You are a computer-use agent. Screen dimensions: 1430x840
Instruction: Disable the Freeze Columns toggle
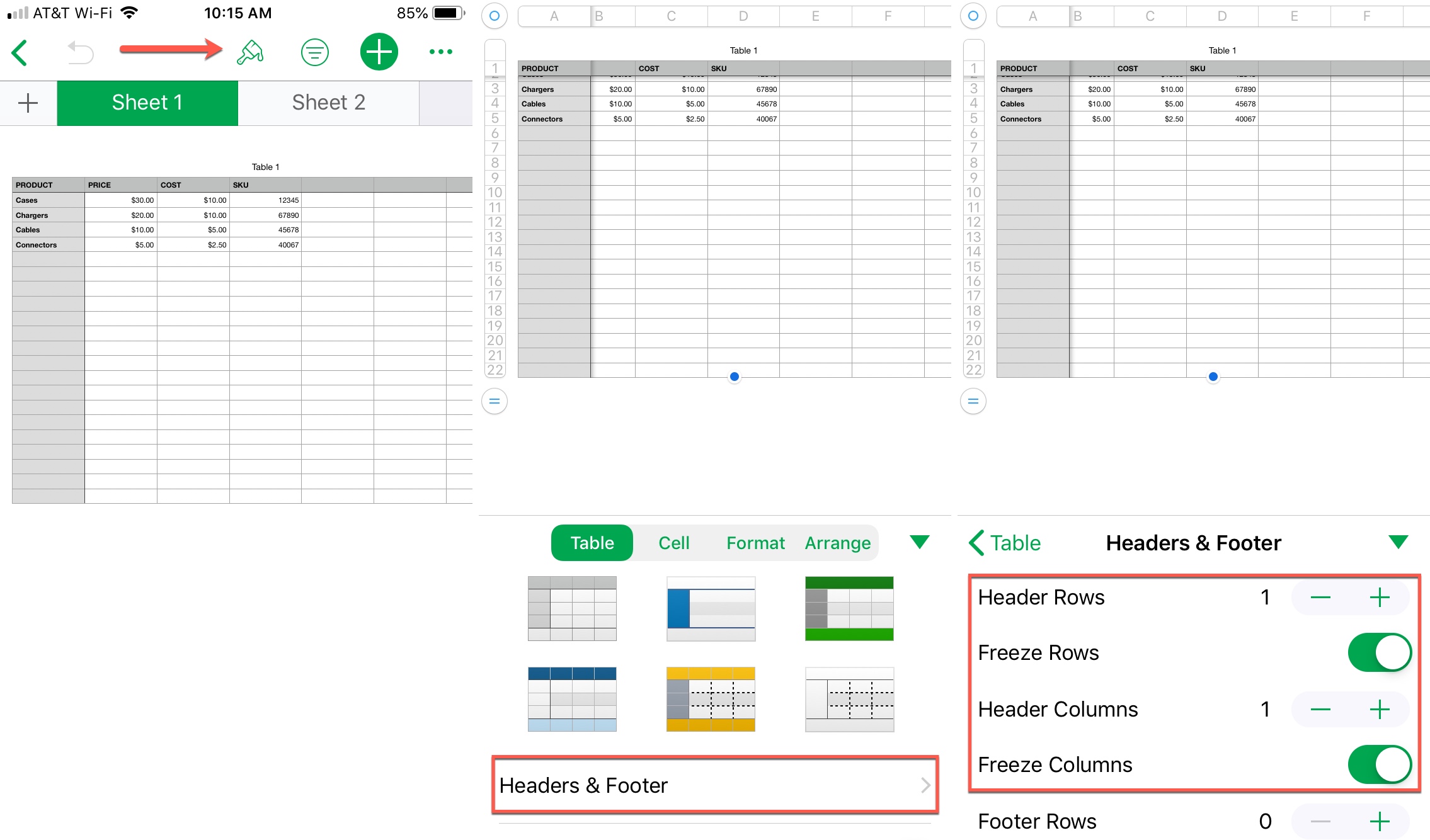(1379, 764)
